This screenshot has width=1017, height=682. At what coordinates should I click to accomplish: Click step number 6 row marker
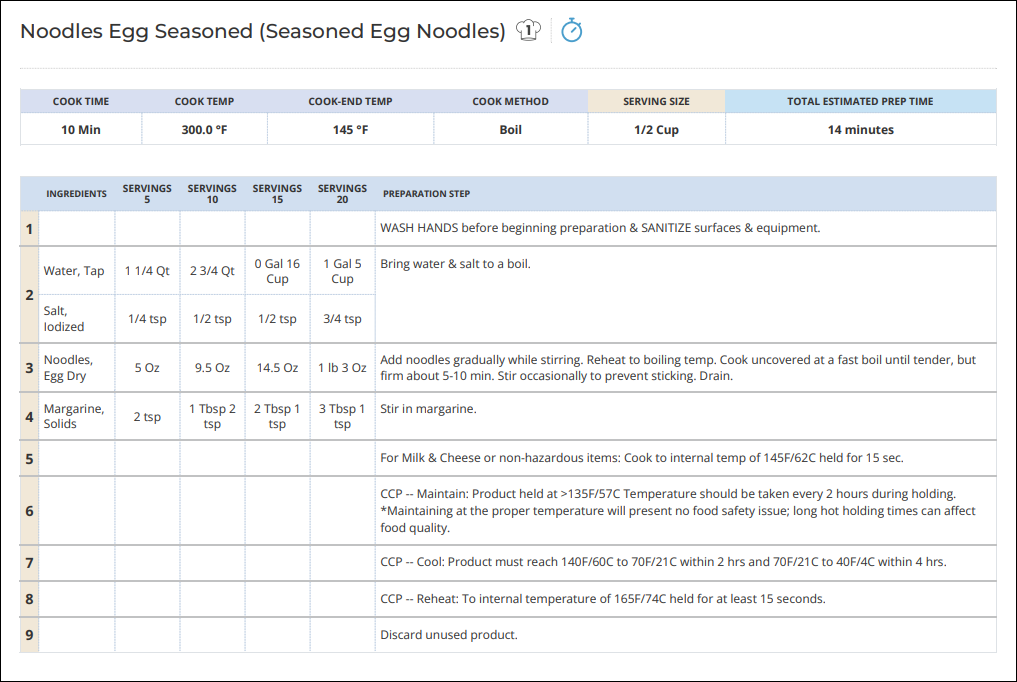tap(29, 511)
